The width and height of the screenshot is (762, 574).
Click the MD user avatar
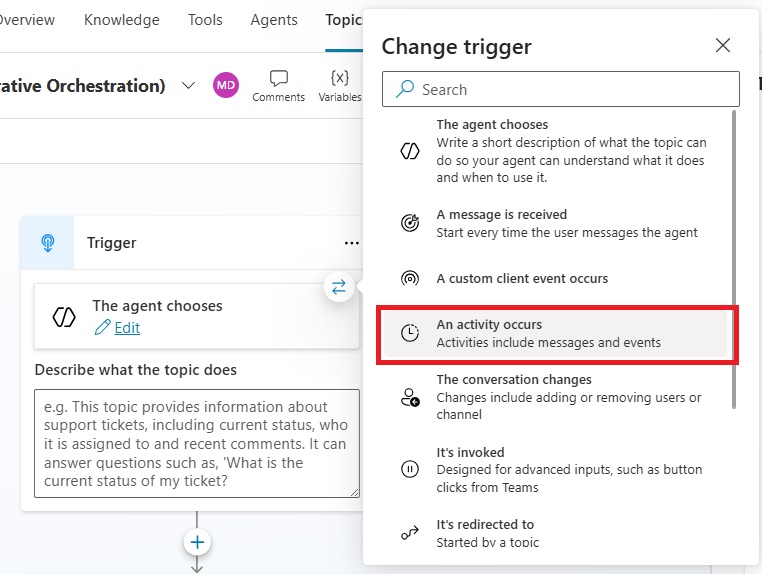(225, 85)
